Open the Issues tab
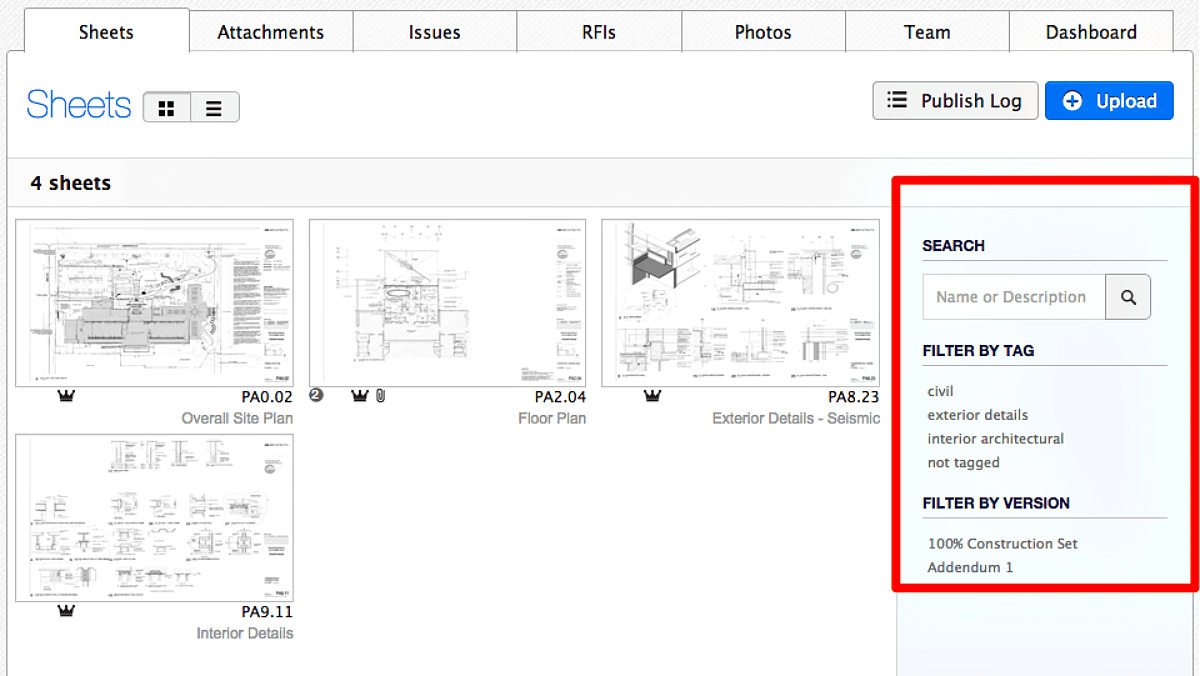1200x676 pixels. pos(435,32)
